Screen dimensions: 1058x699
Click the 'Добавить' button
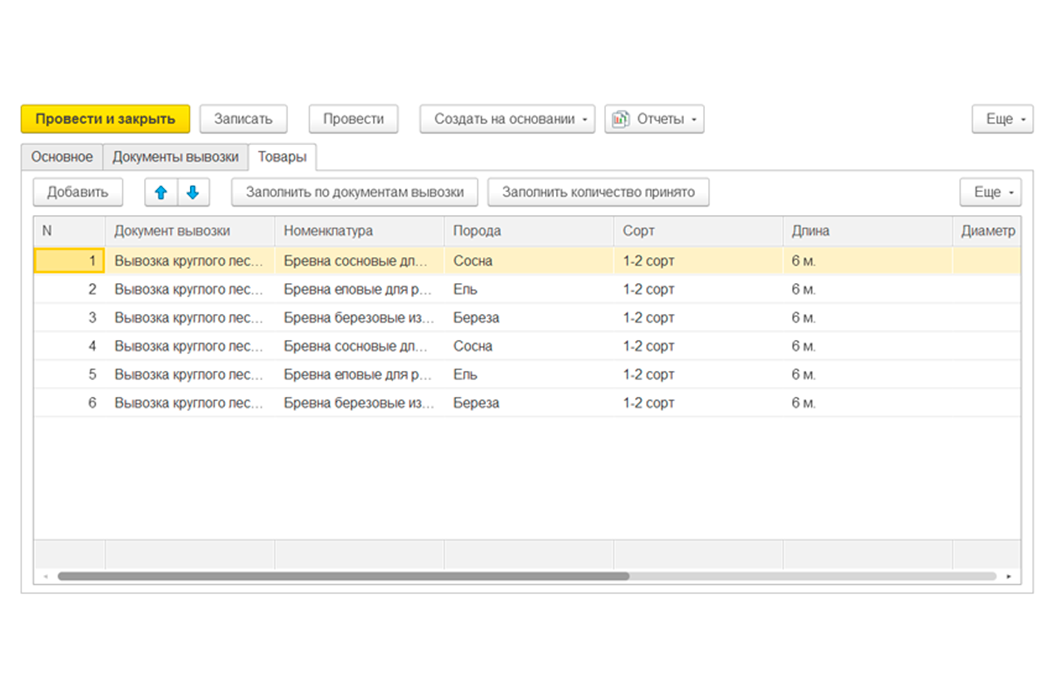78,192
